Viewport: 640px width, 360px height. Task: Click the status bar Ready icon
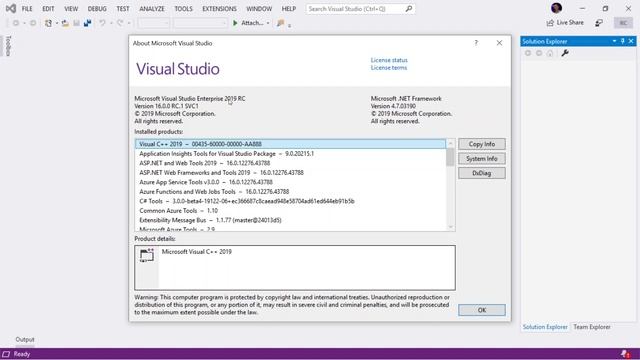point(6,354)
